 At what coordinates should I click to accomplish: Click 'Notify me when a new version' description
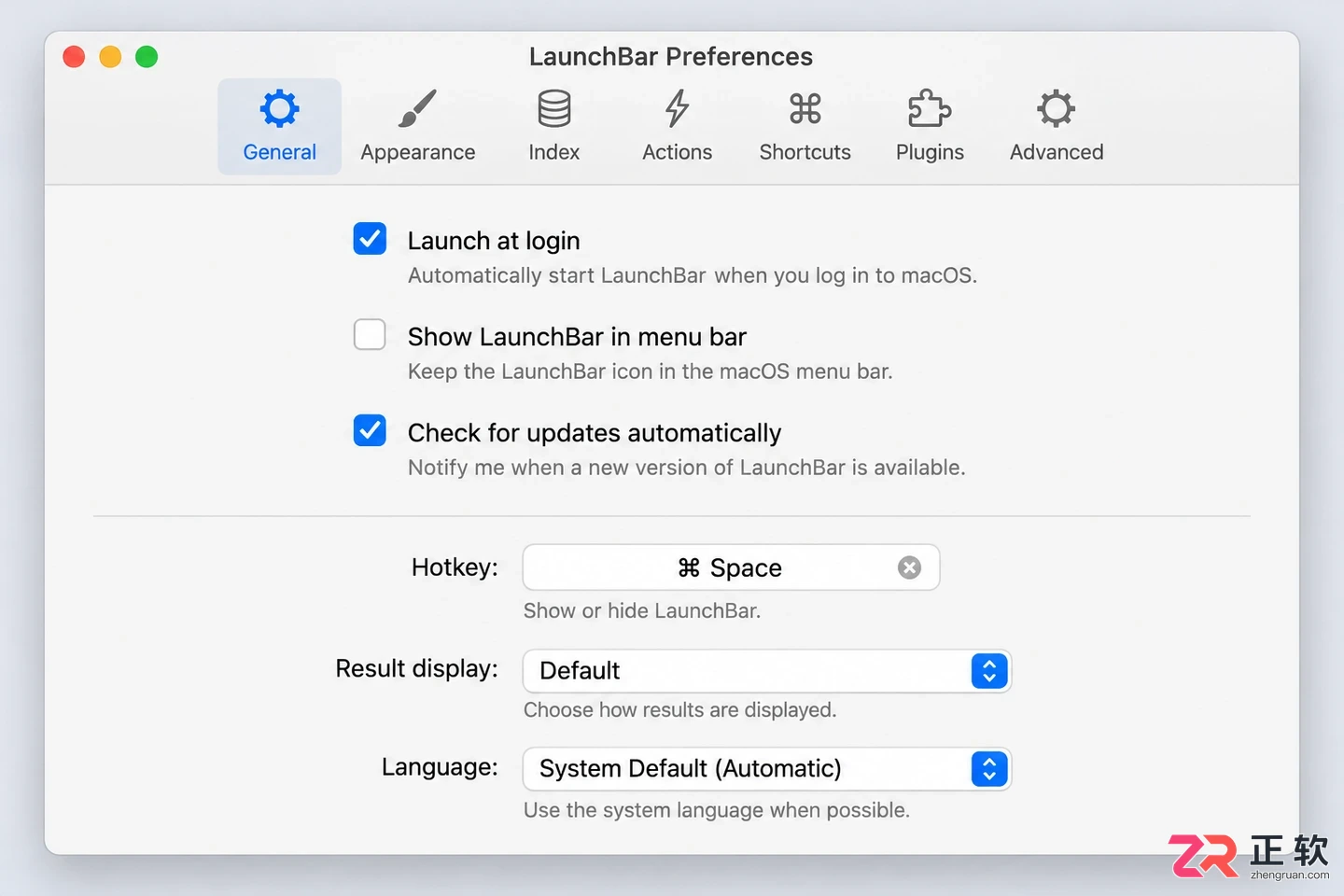click(x=687, y=468)
